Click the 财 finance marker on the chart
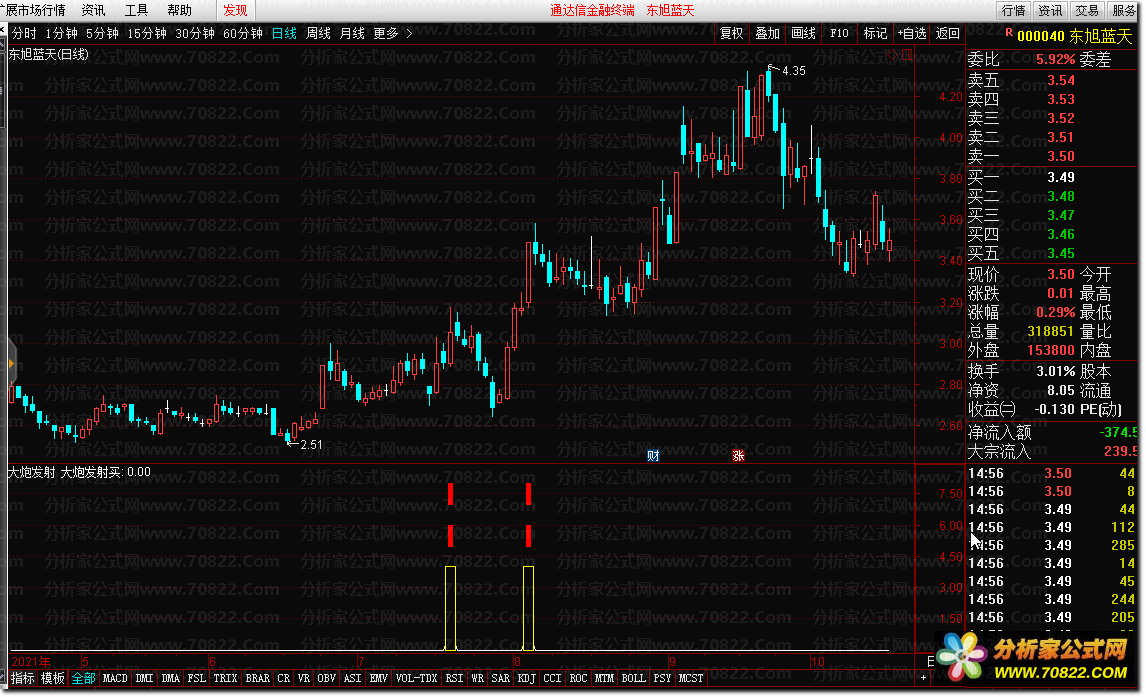1146x697 pixels. pos(653,456)
